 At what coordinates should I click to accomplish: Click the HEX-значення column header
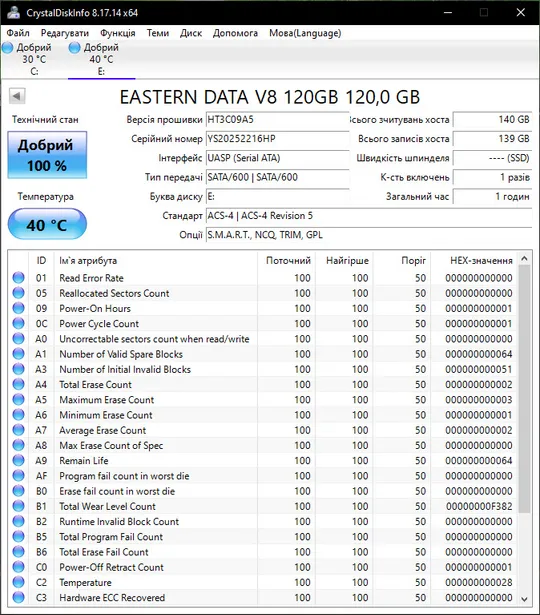coord(475,260)
